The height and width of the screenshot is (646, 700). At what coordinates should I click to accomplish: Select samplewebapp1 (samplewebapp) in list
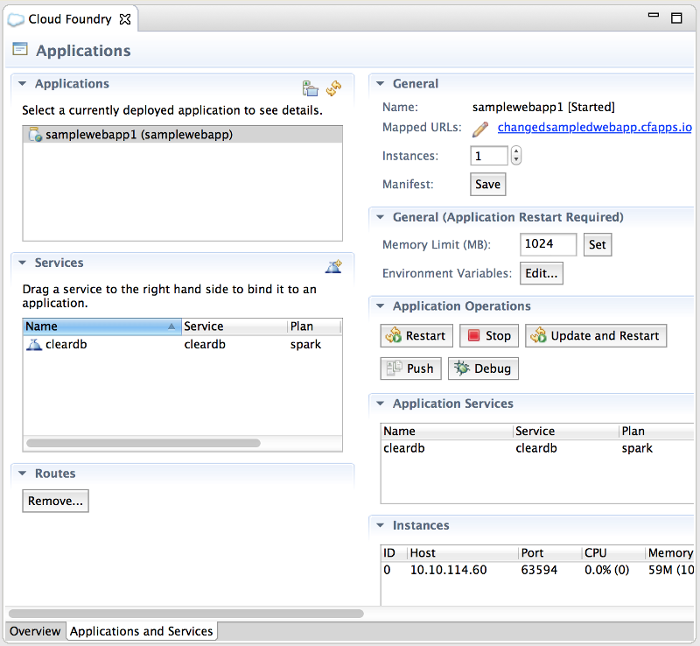click(x=183, y=134)
